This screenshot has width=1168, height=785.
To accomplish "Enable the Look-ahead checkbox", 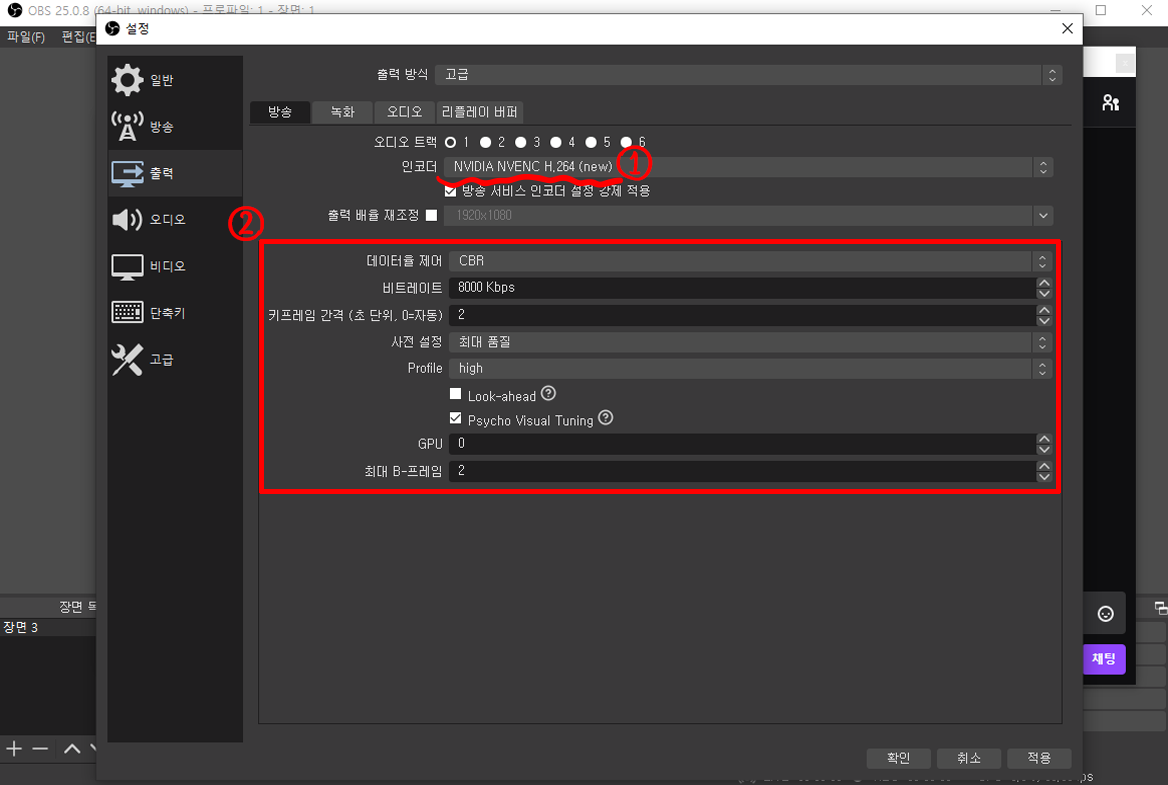I will (455, 394).
